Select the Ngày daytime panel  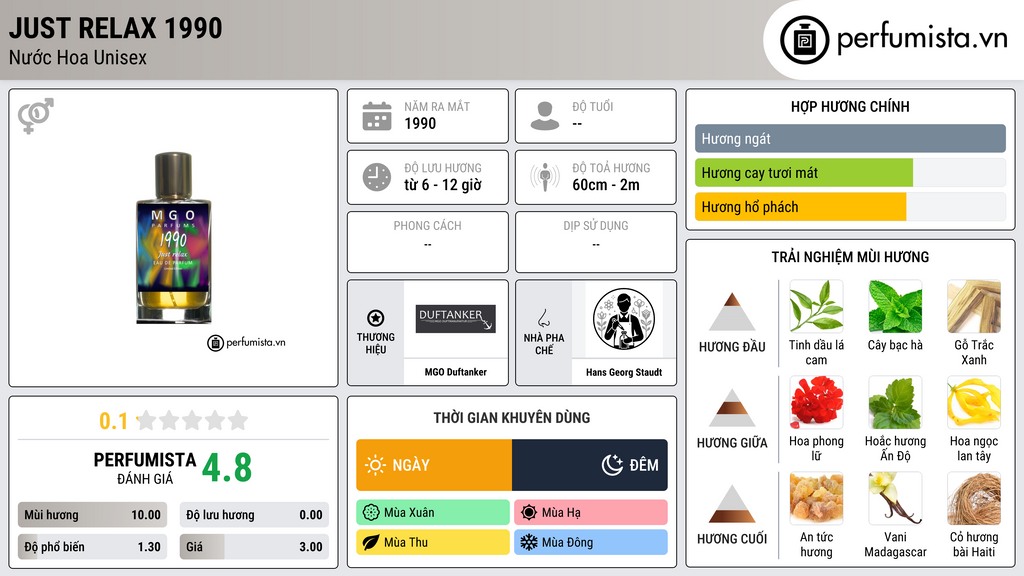(434, 465)
